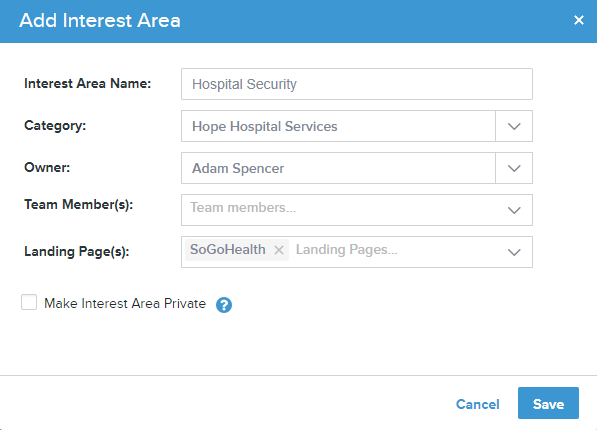Image resolution: width=597 pixels, height=430 pixels.
Task: Click the Add Interest Area title bar
Action: coord(298,21)
